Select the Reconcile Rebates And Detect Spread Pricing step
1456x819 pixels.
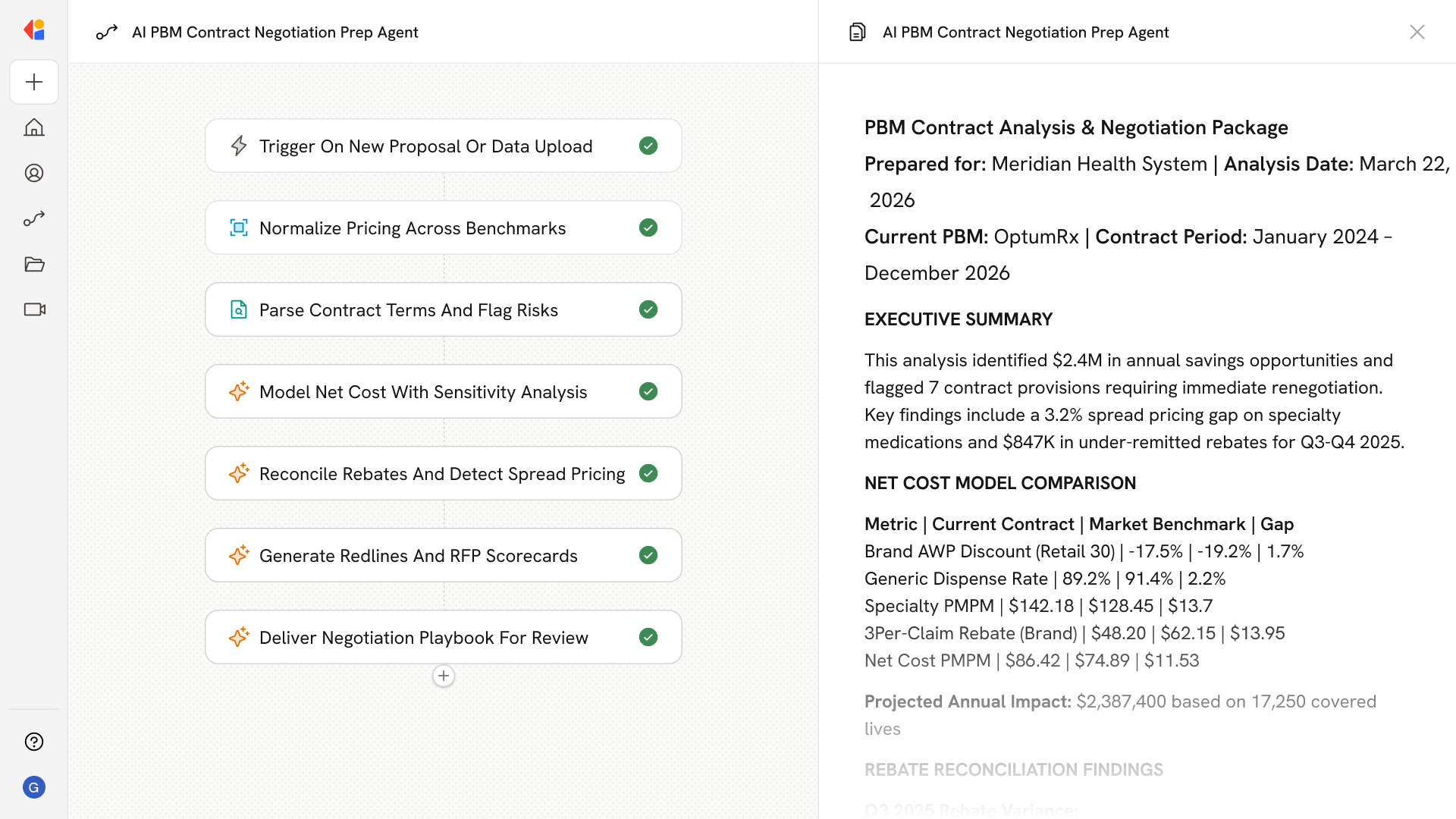click(441, 474)
